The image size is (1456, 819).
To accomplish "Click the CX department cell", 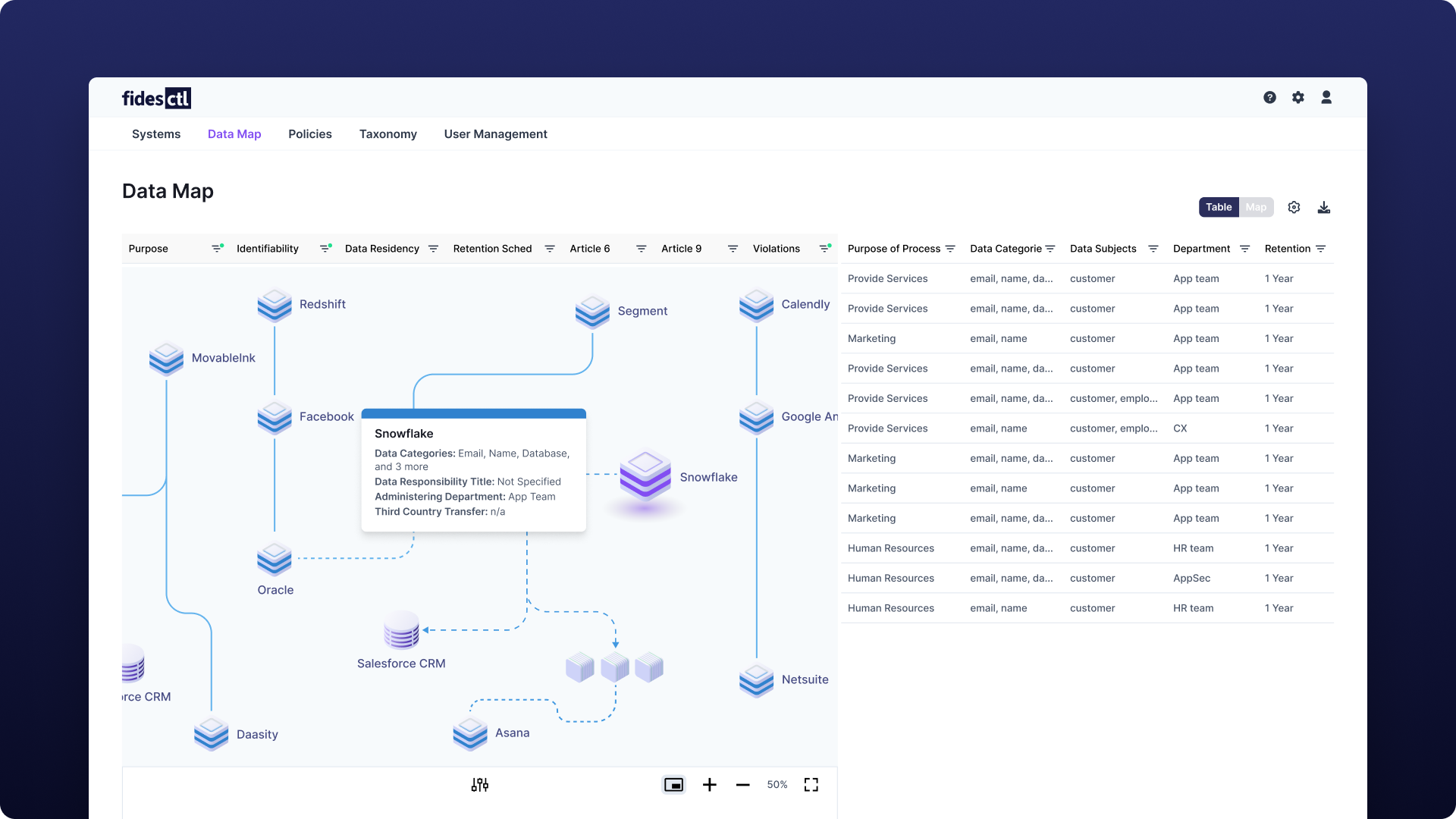I will click(1180, 428).
